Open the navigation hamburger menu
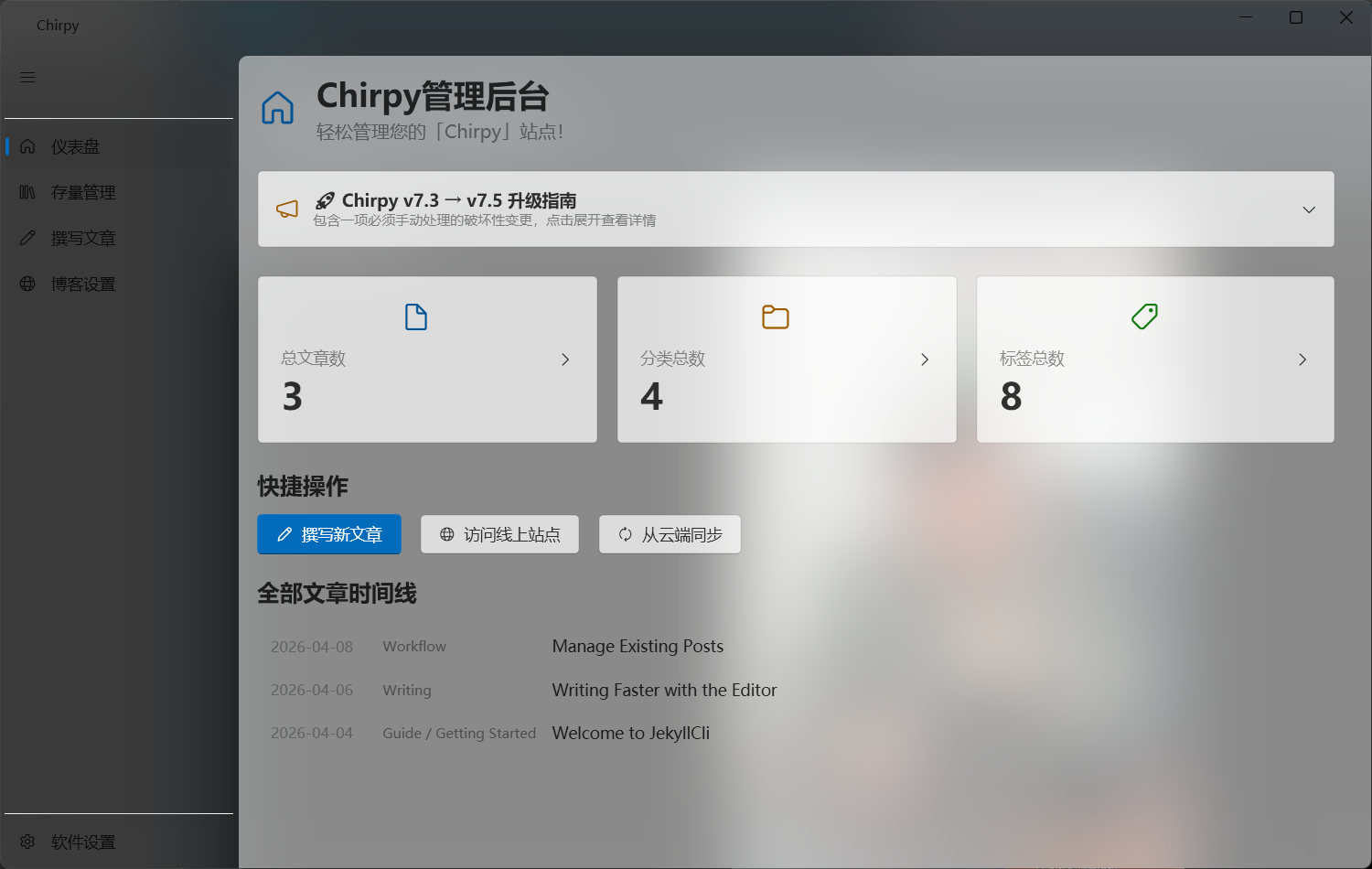 point(27,77)
